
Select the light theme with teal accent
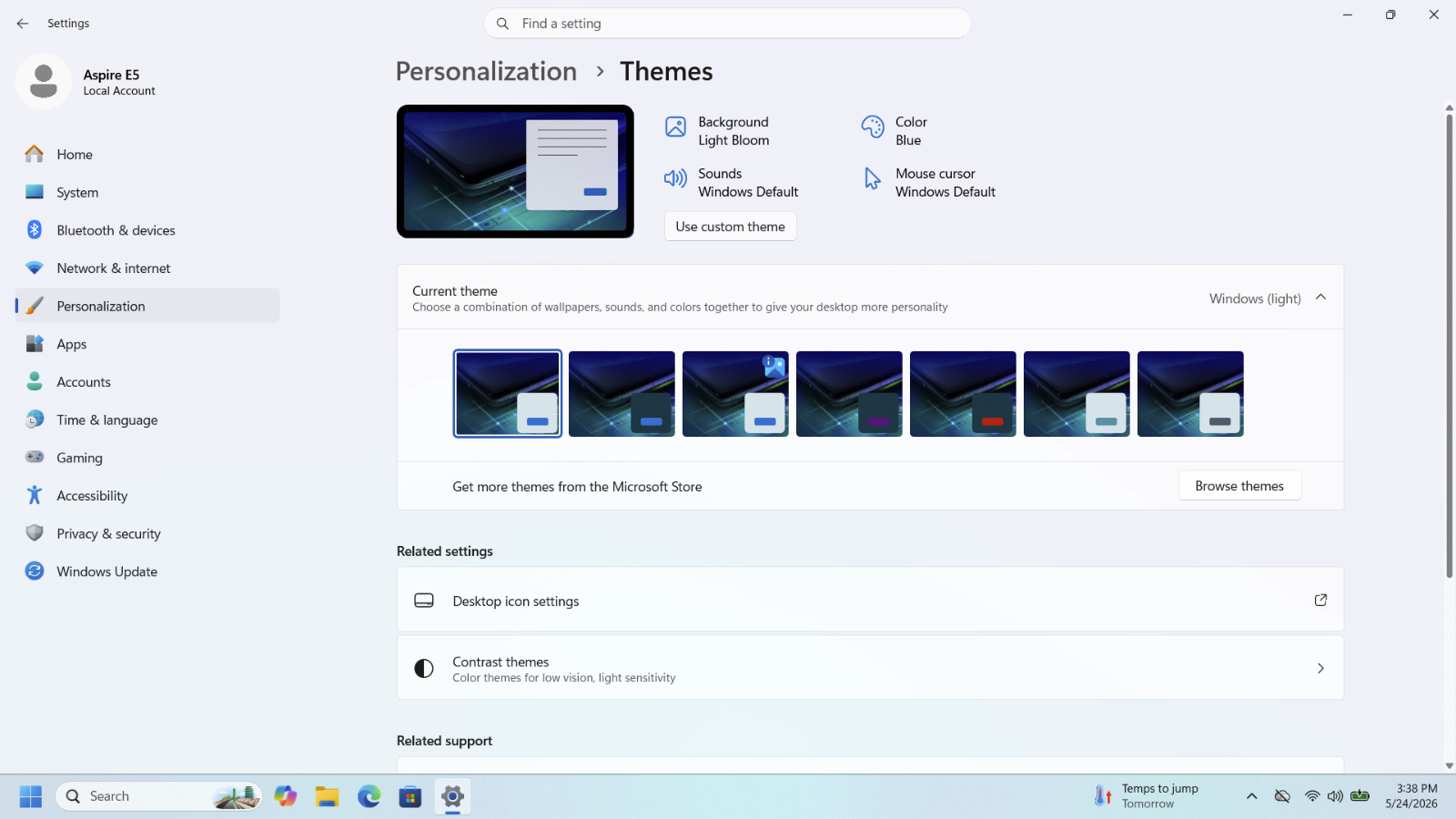coord(1077,394)
